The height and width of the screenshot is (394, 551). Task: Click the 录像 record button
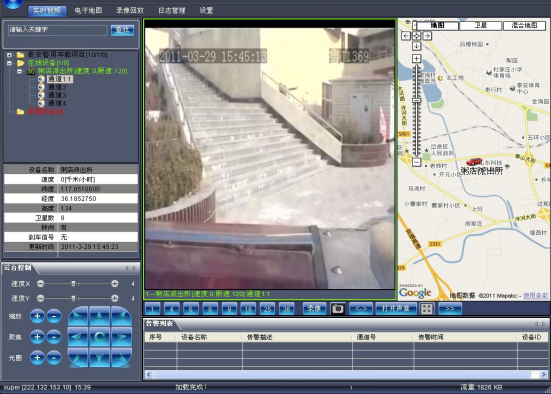click(x=314, y=309)
